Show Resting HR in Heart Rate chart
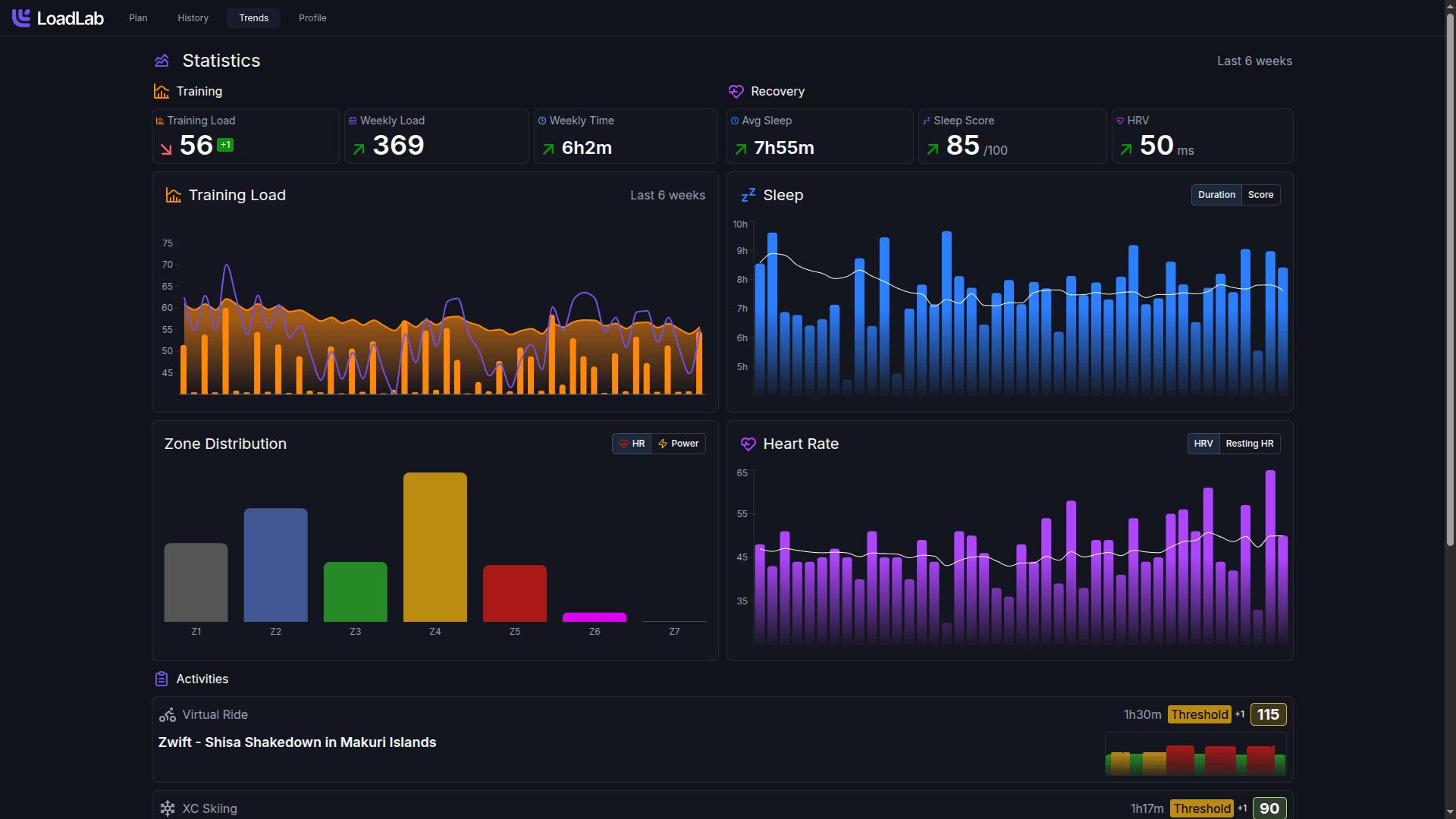The width and height of the screenshot is (1456, 819). [x=1249, y=444]
